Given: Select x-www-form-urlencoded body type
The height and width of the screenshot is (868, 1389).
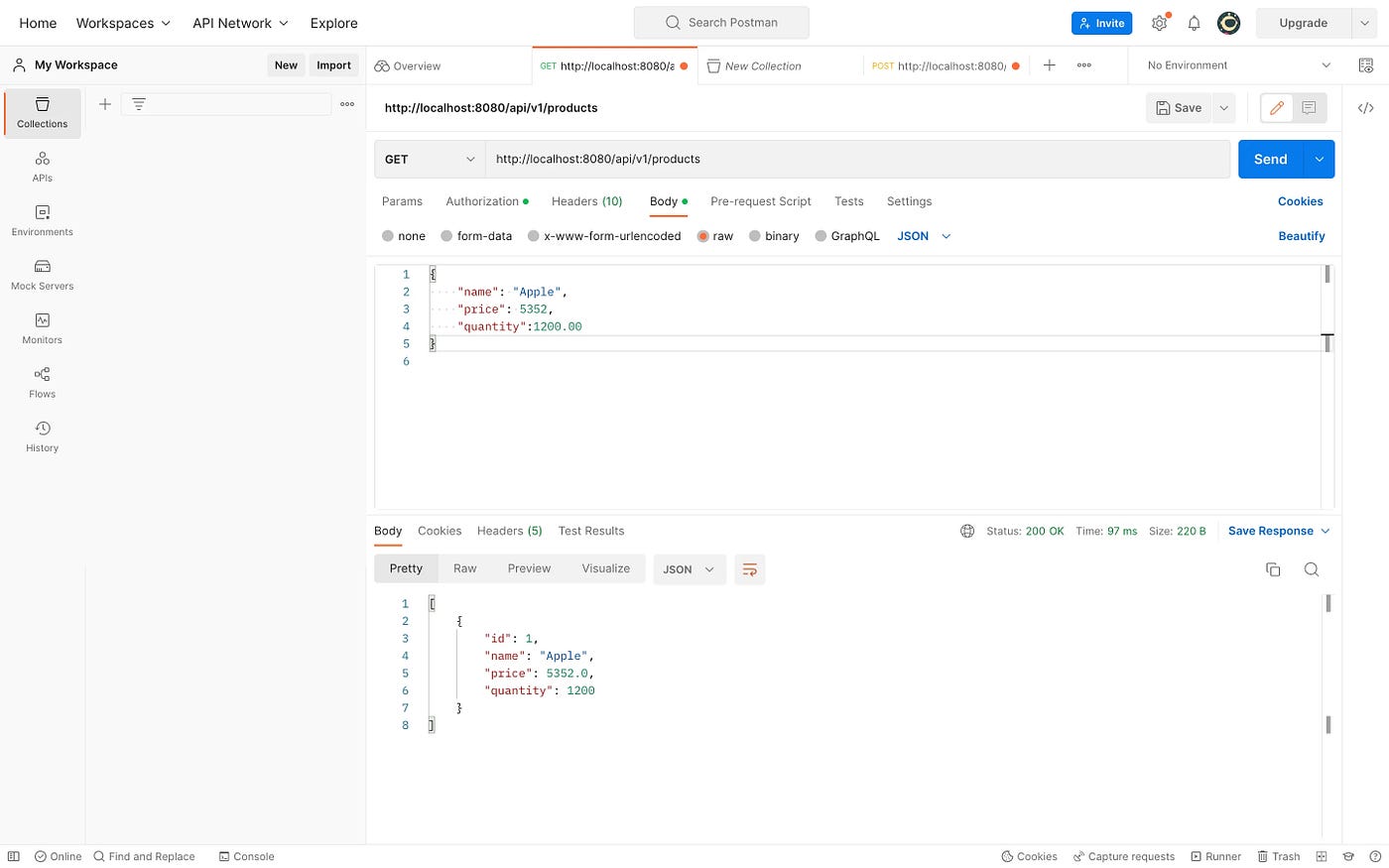Looking at the screenshot, I should (x=604, y=236).
